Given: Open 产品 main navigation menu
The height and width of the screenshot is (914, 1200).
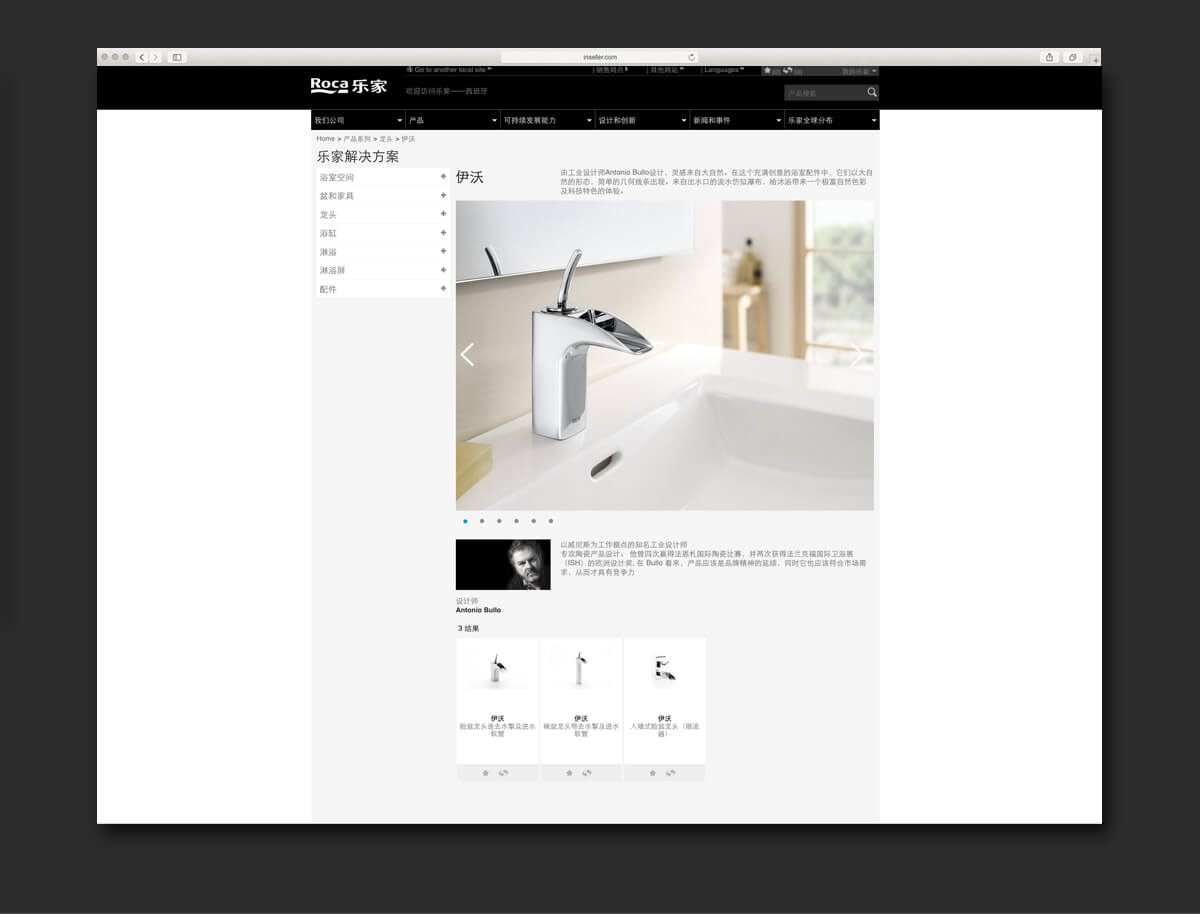Looking at the screenshot, I should (x=452, y=120).
